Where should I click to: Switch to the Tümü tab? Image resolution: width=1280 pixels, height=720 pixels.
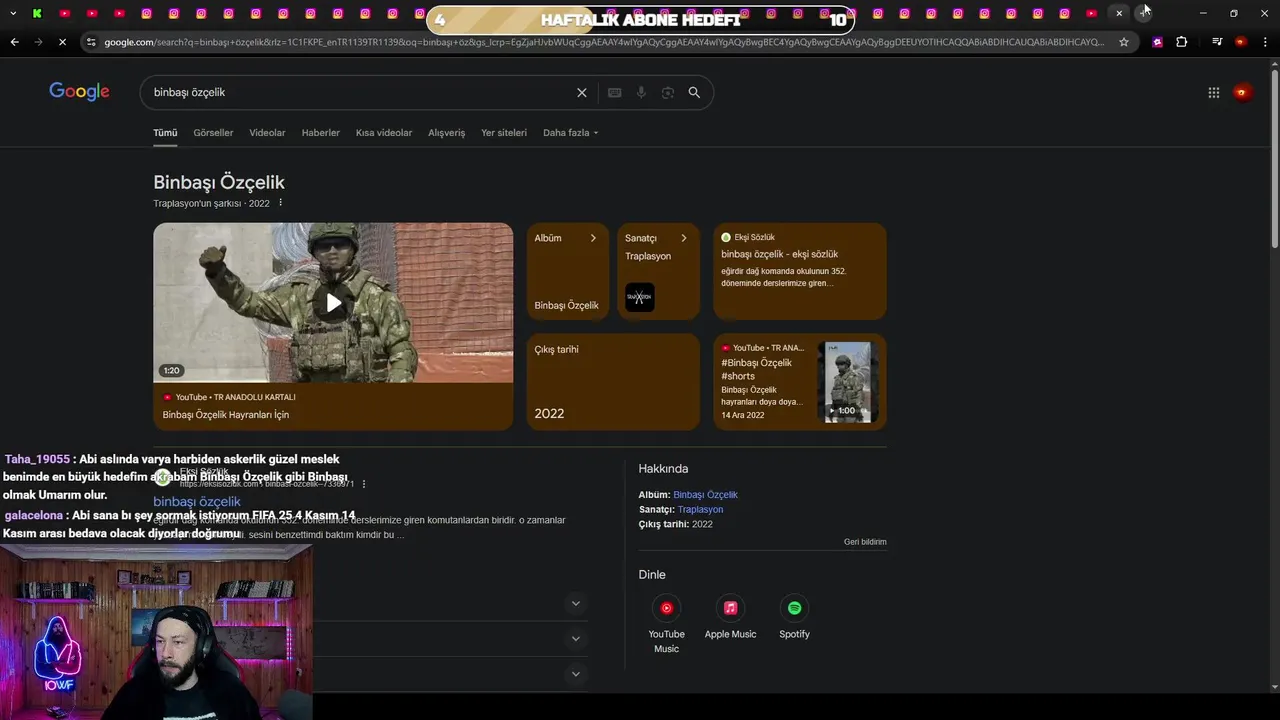click(x=165, y=133)
